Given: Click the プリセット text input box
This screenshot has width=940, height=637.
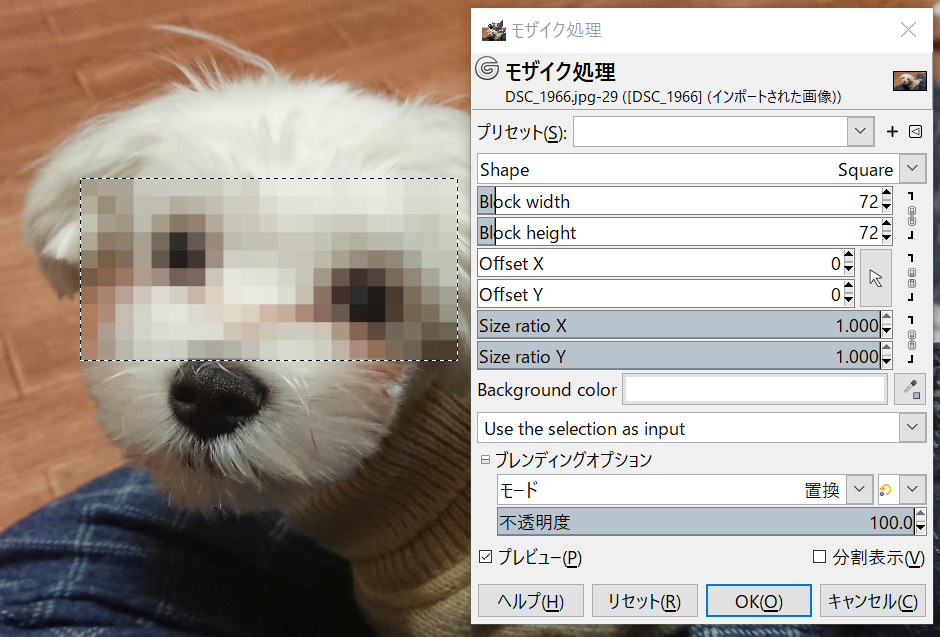Looking at the screenshot, I should (x=710, y=131).
